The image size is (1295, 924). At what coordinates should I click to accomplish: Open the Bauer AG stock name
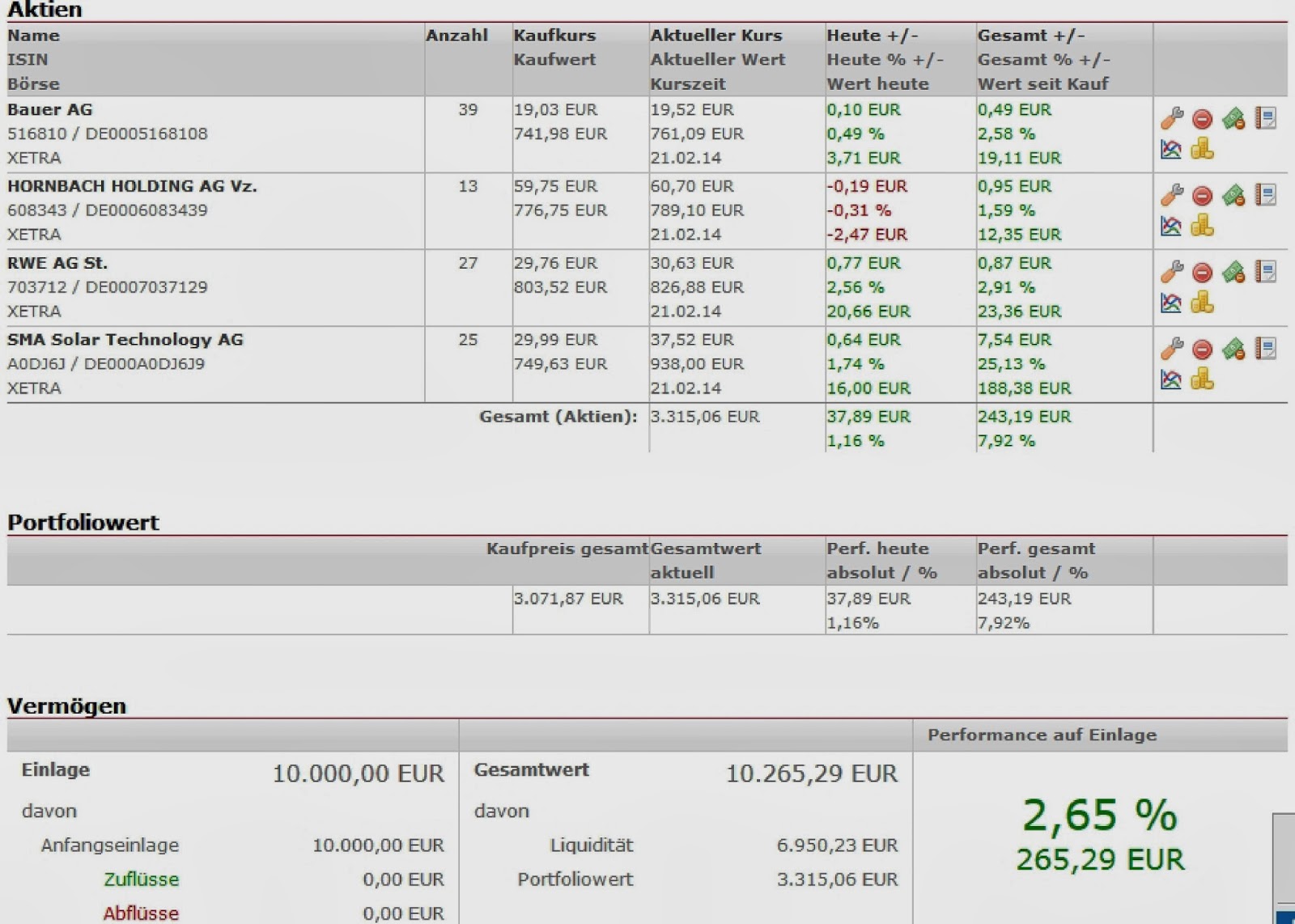pyautogui.click(x=50, y=109)
